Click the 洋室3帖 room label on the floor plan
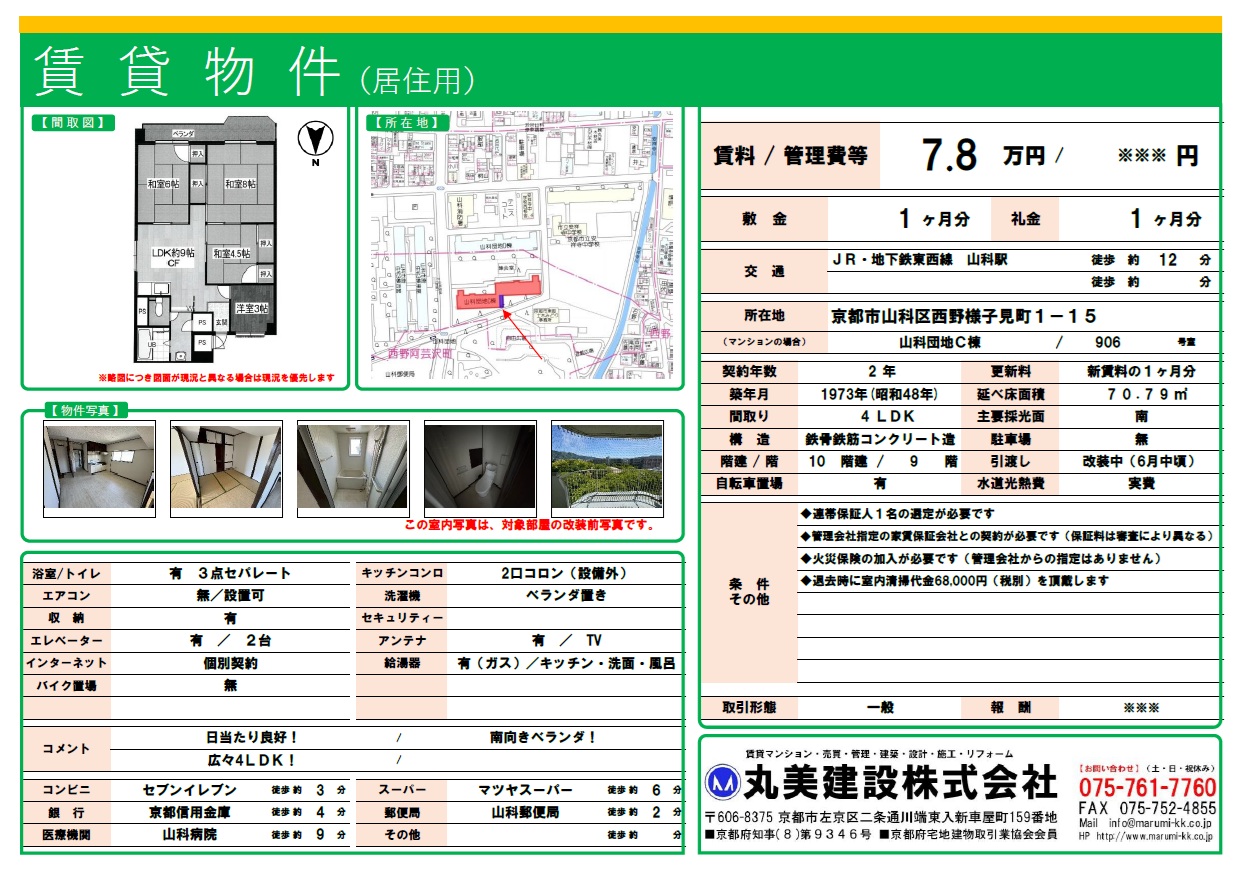1237x869 pixels. coord(251,309)
